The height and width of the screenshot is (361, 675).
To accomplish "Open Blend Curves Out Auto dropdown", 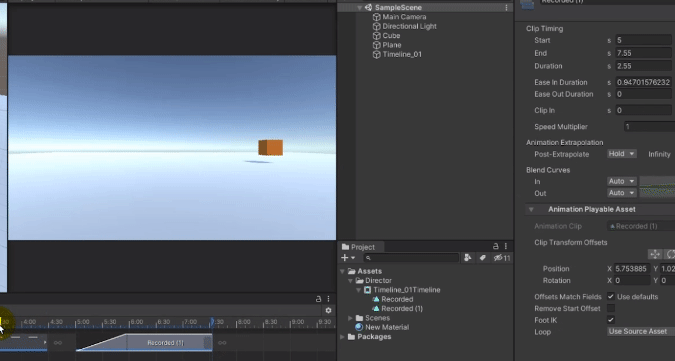I will click(622, 193).
